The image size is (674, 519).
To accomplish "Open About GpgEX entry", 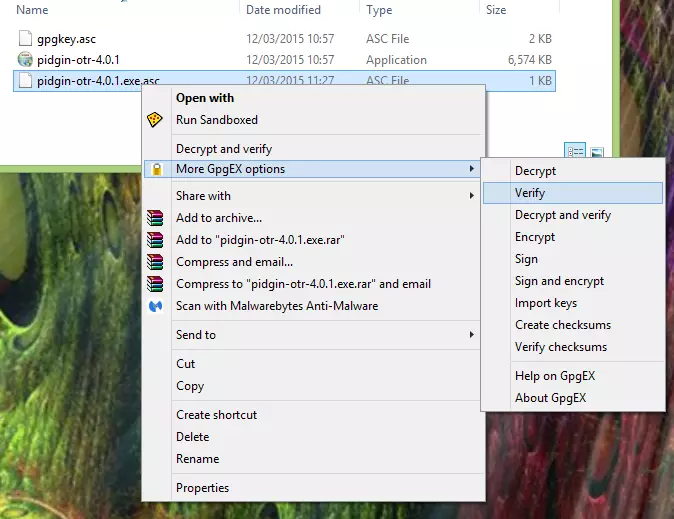I will (550, 398).
